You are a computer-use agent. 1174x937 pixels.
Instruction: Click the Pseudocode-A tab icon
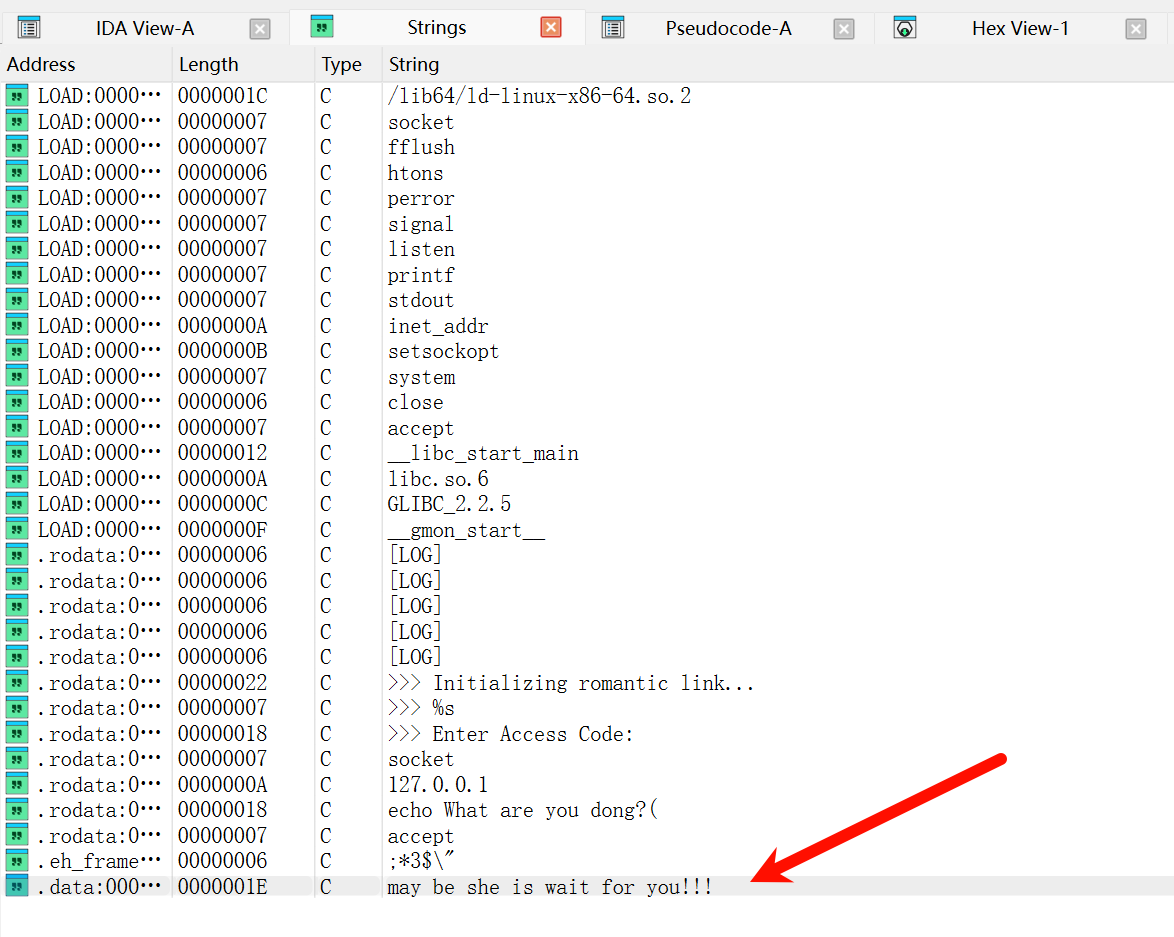(x=613, y=28)
